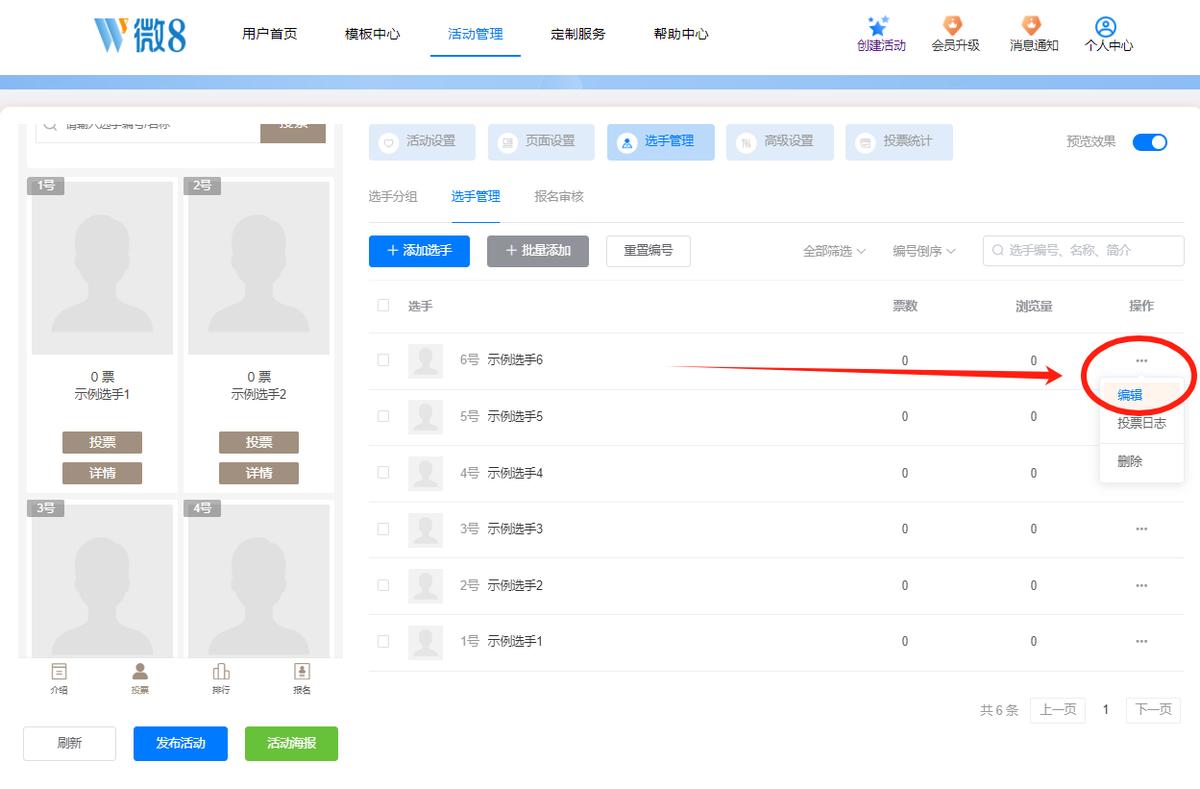Open more actions for 示例选手1

click(1141, 641)
